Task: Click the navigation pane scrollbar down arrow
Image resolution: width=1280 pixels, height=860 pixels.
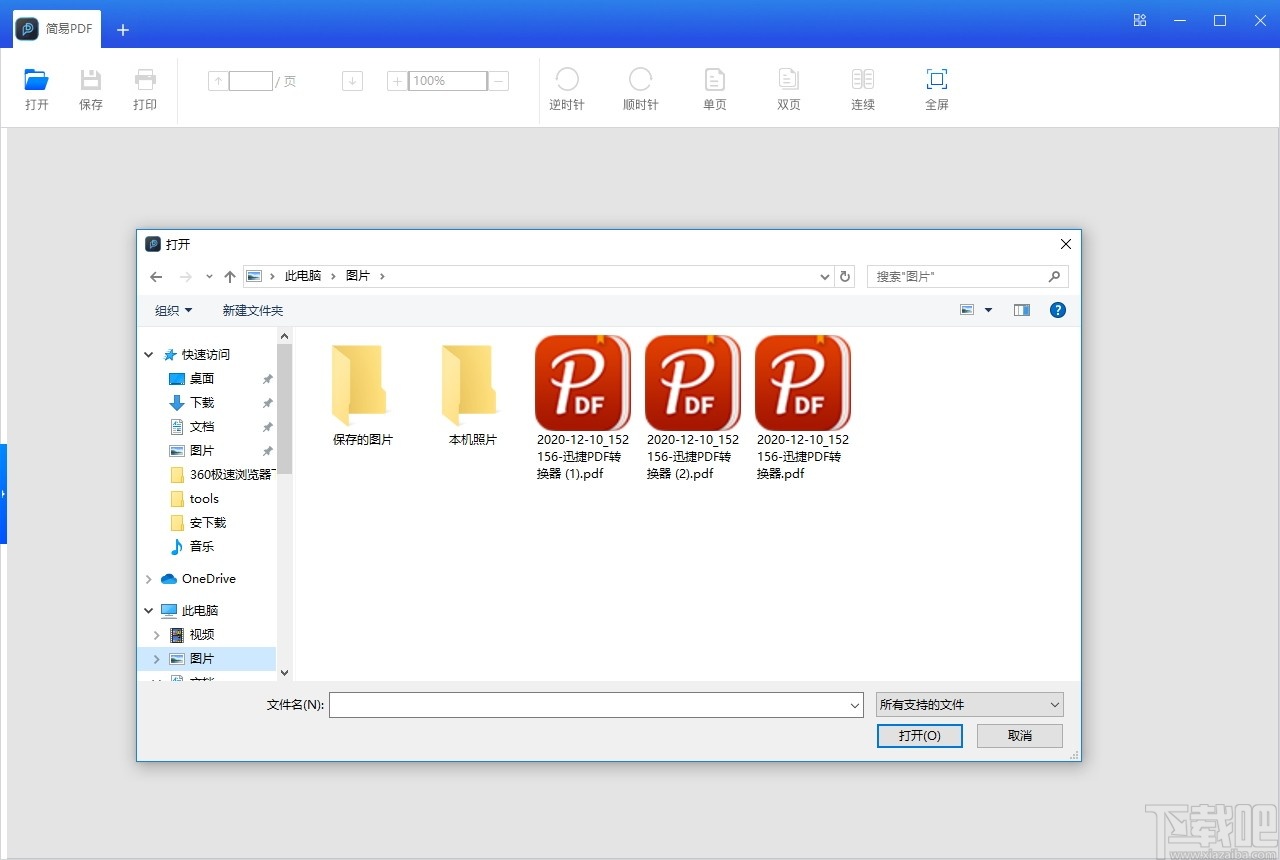Action: pos(284,673)
